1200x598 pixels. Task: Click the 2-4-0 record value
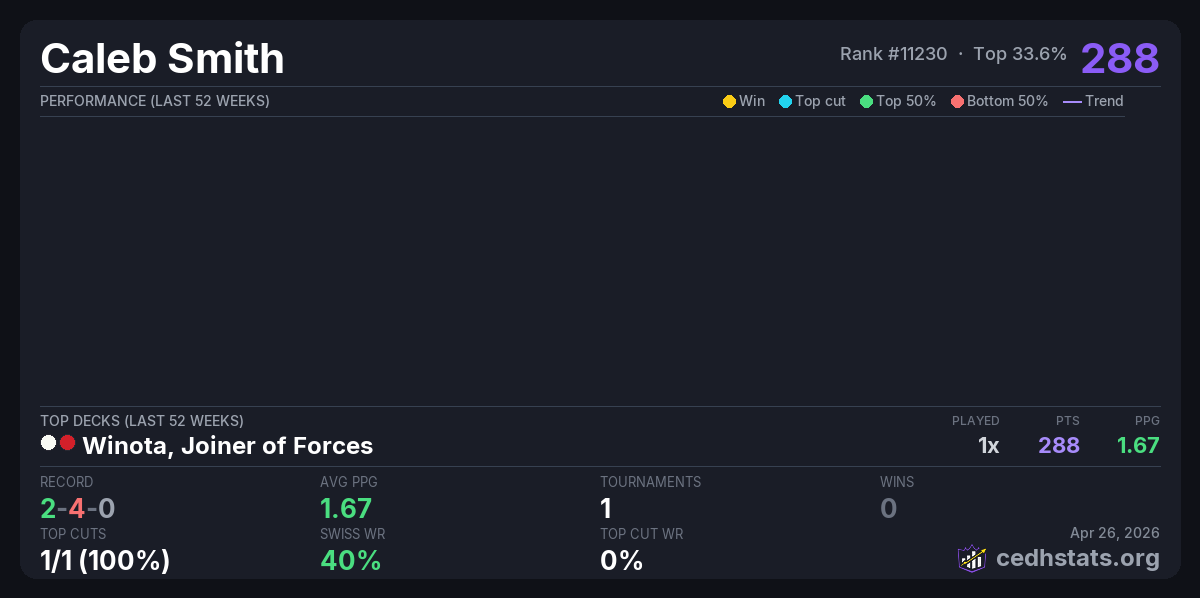click(x=77, y=508)
